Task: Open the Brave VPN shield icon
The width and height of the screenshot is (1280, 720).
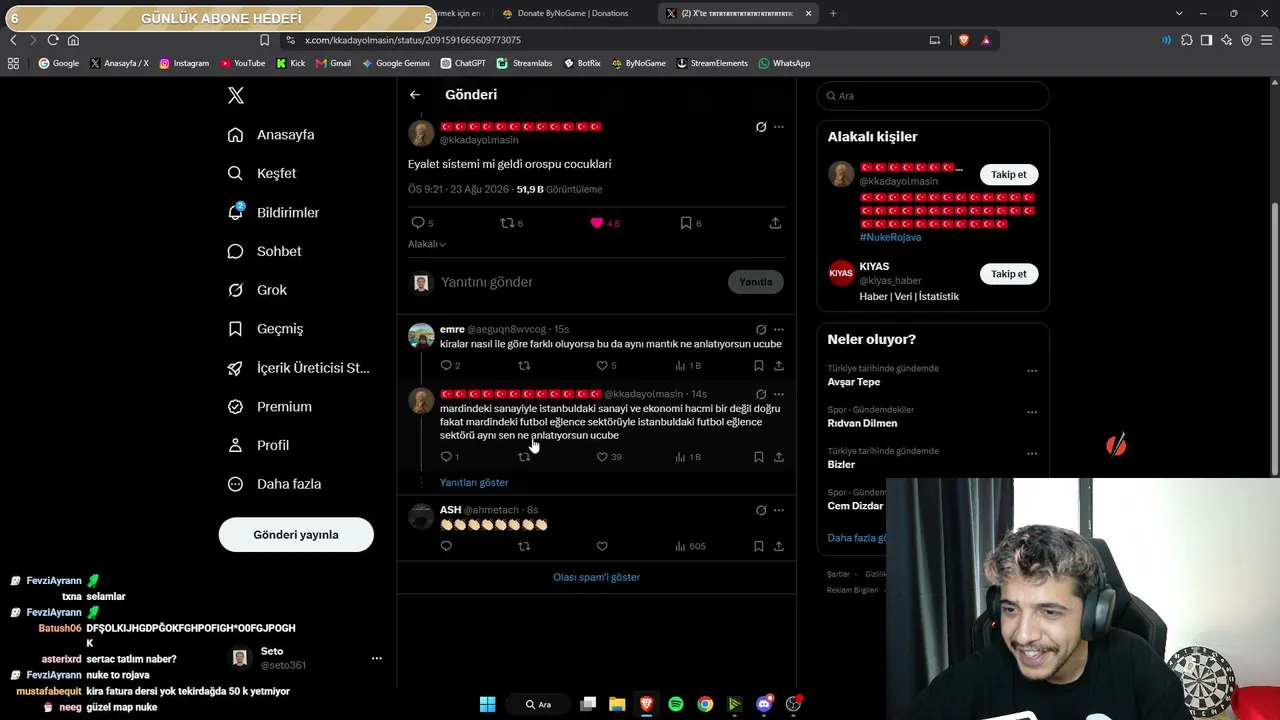Action: click(x=1247, y=40)
